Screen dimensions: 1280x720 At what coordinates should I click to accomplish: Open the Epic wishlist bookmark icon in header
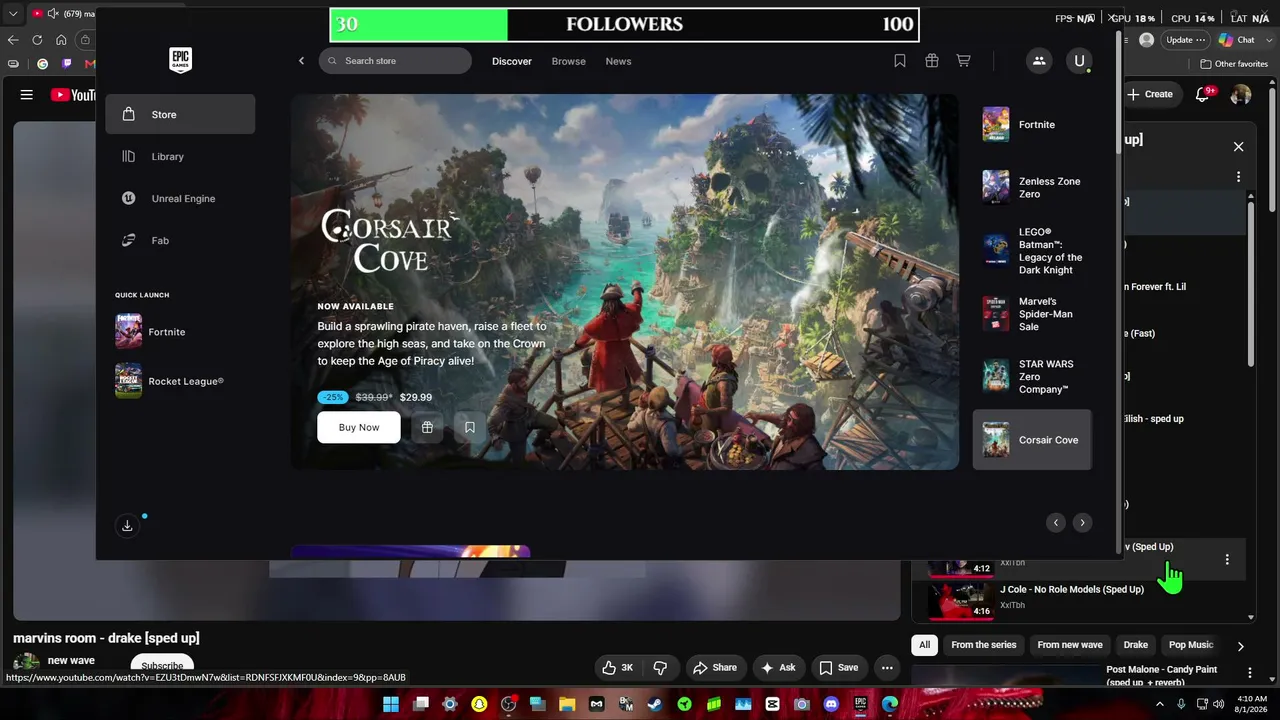(x=900, y=61)
